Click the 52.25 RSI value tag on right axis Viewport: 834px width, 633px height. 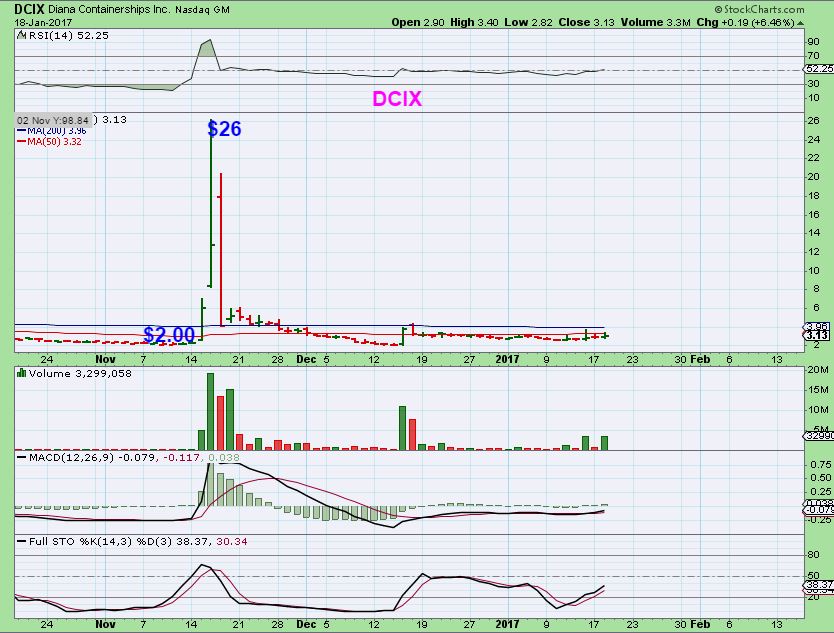pos(819,69)
